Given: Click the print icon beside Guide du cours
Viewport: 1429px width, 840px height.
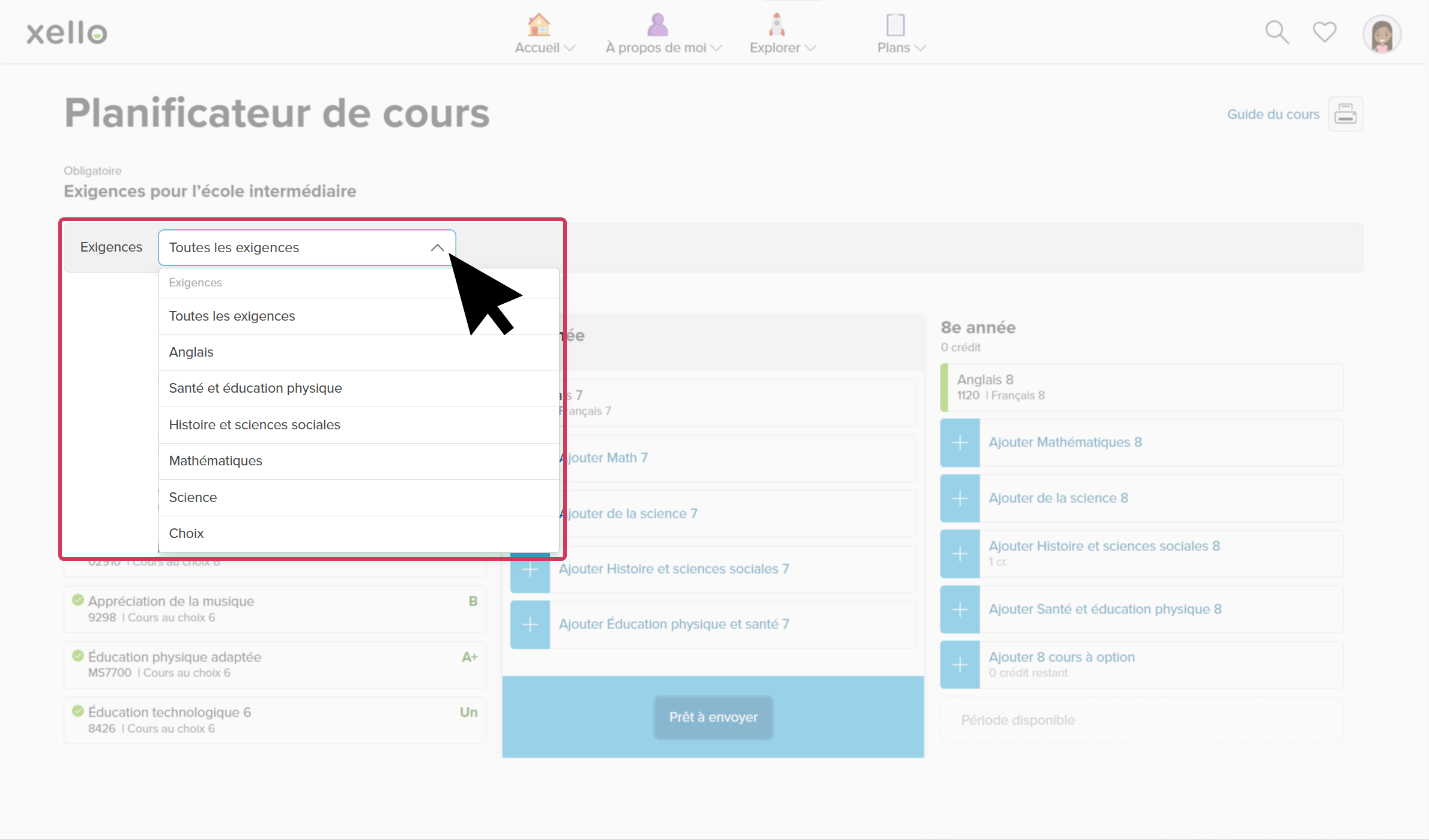Looking at the screenshot, I should [x=1345, y=113].
